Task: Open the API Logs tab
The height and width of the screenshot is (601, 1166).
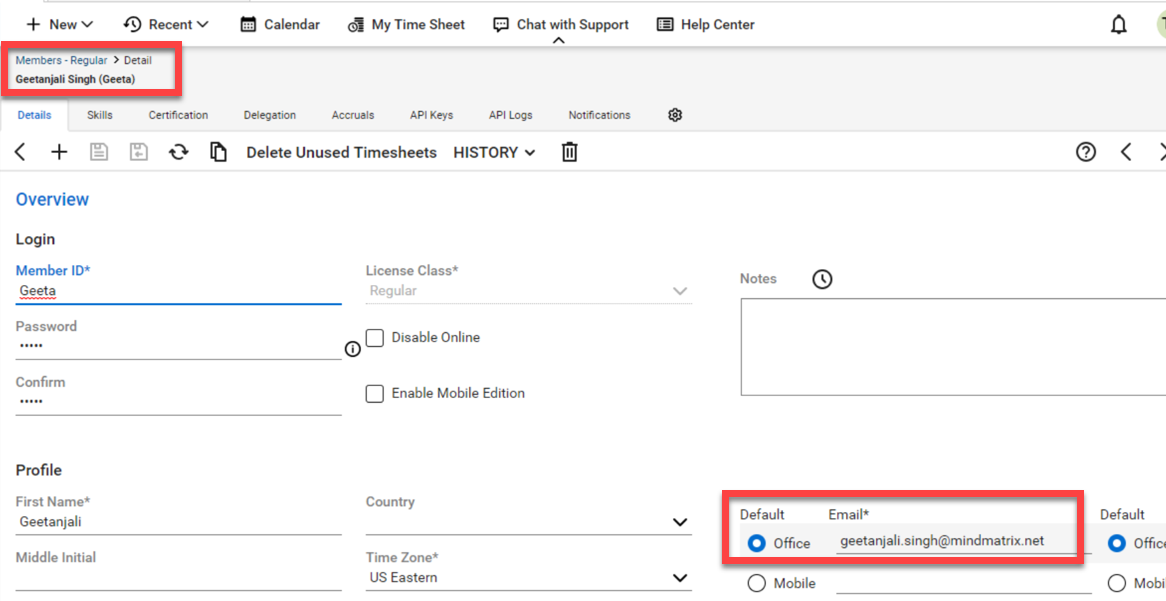Action: [x=510, y=115]
